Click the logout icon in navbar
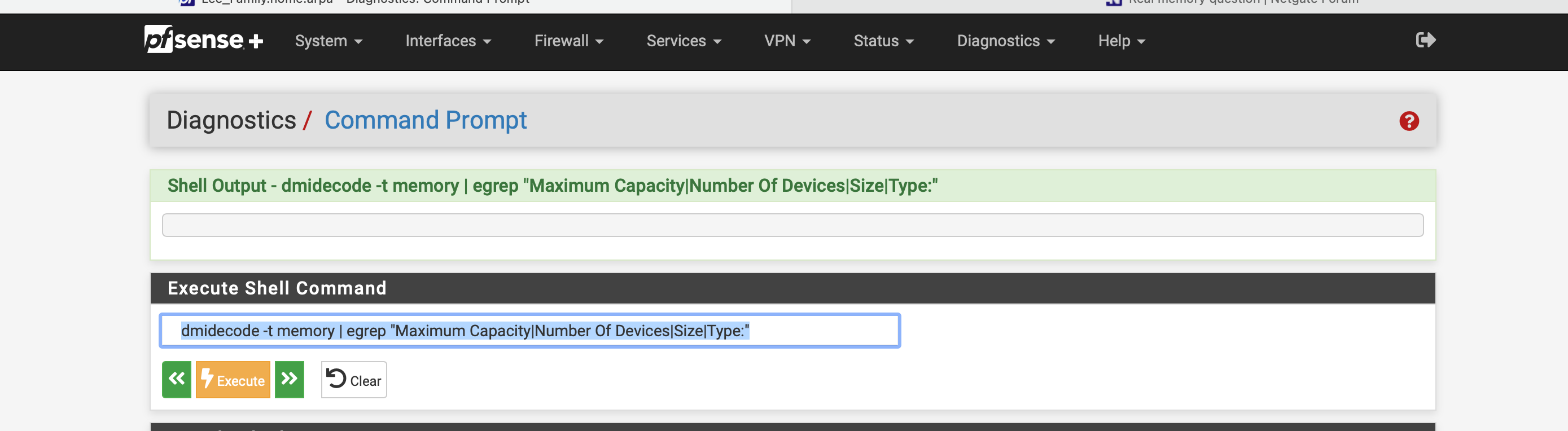The height and width of the screenshot is (431, 1568). (1426, 40)
